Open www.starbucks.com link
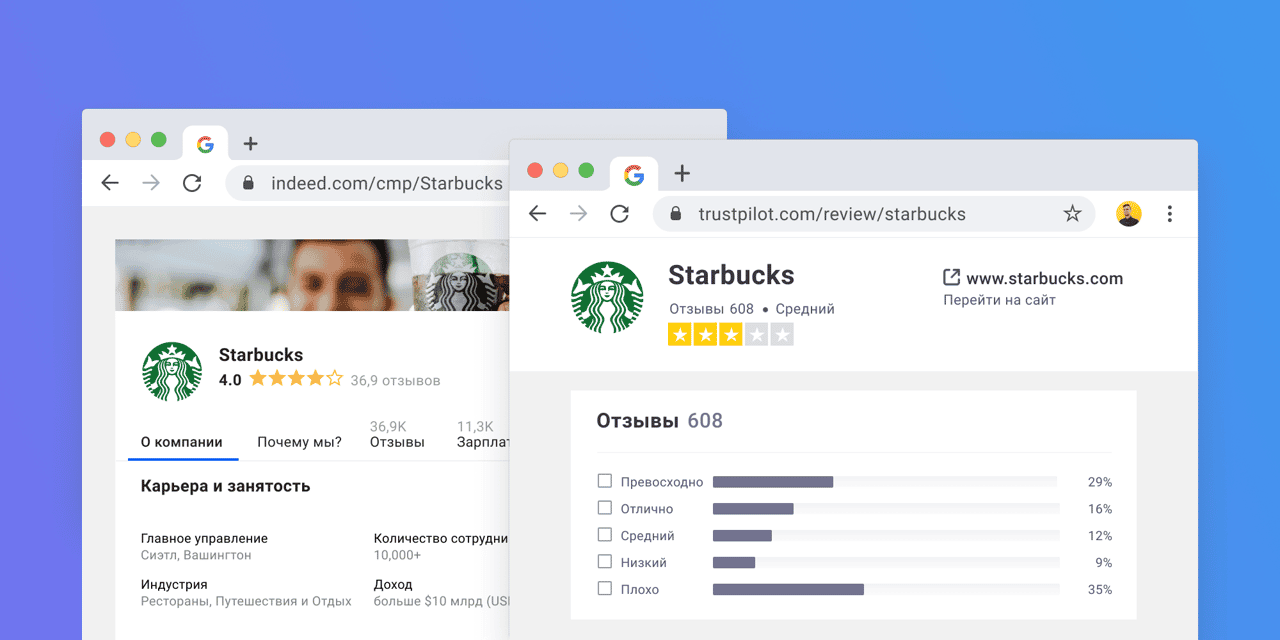Screen dimensions: 1280x640 (1045, 278)
